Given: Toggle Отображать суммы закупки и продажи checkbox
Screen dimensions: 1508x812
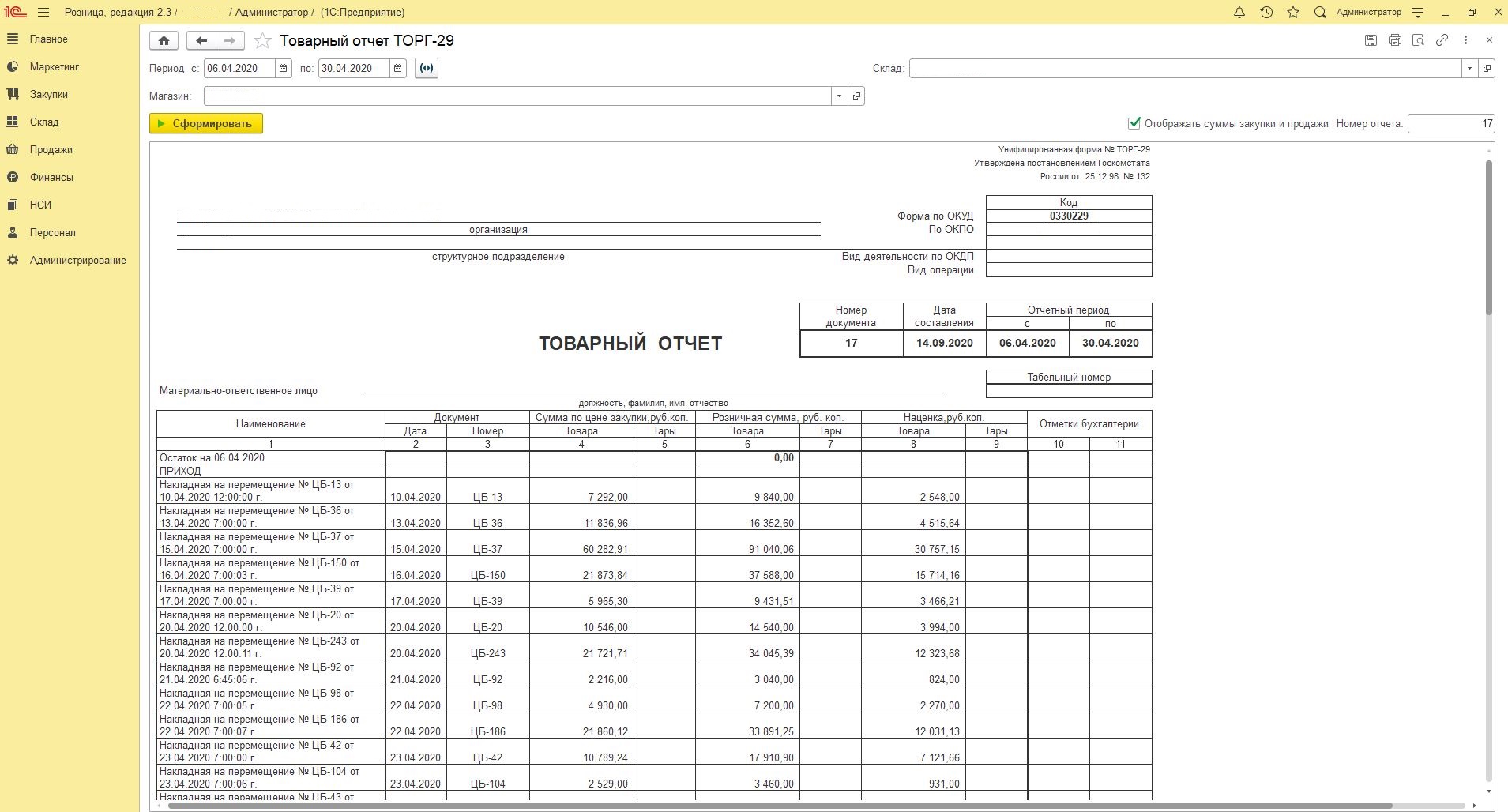Looking at the screenshot, I should (x=1134, y=123).
